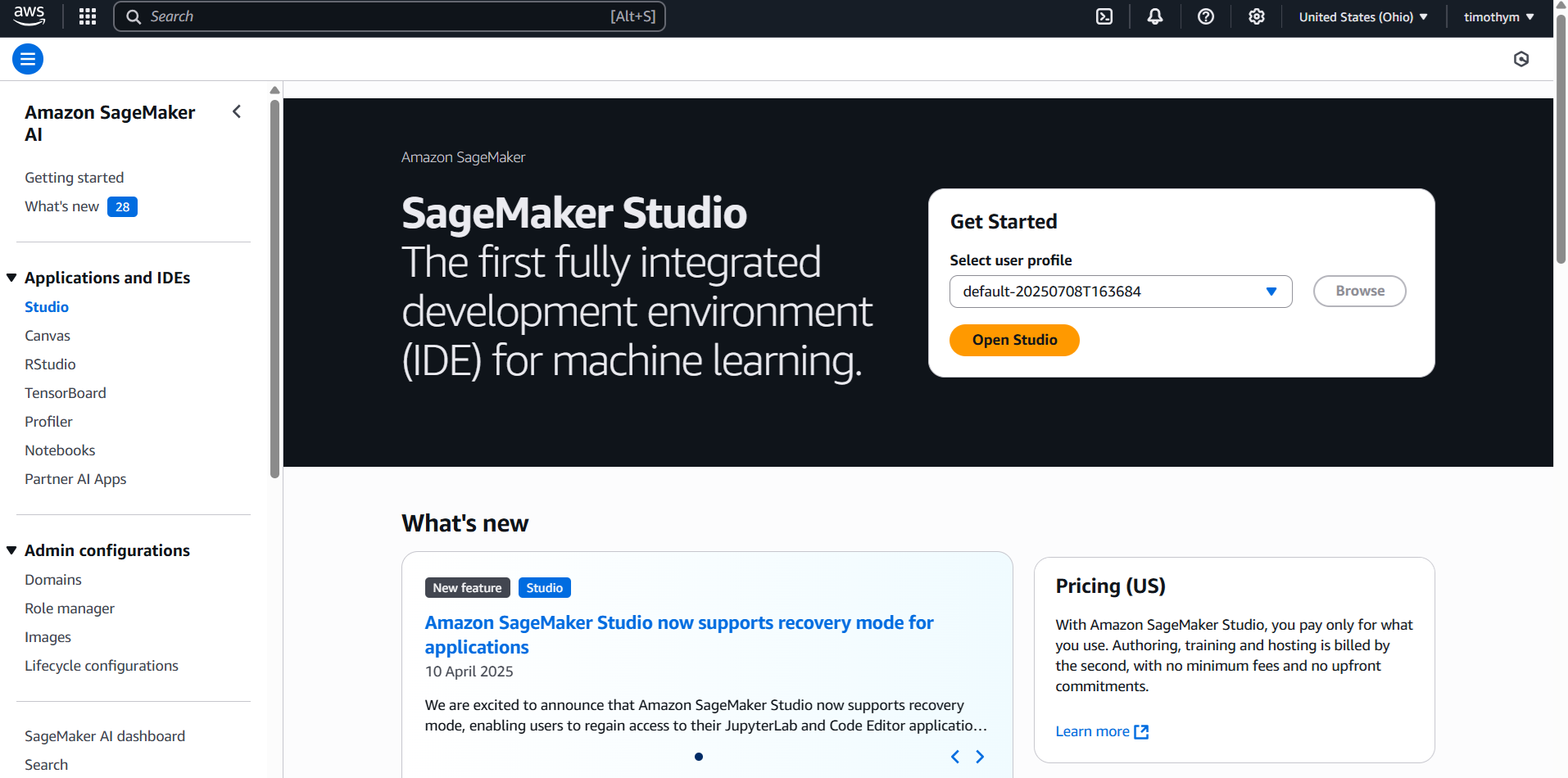Image resolution: width=1568 pixels, height=778 pixels.
Task: Open Images under Admin configurations
Action: tap(48, 637)
